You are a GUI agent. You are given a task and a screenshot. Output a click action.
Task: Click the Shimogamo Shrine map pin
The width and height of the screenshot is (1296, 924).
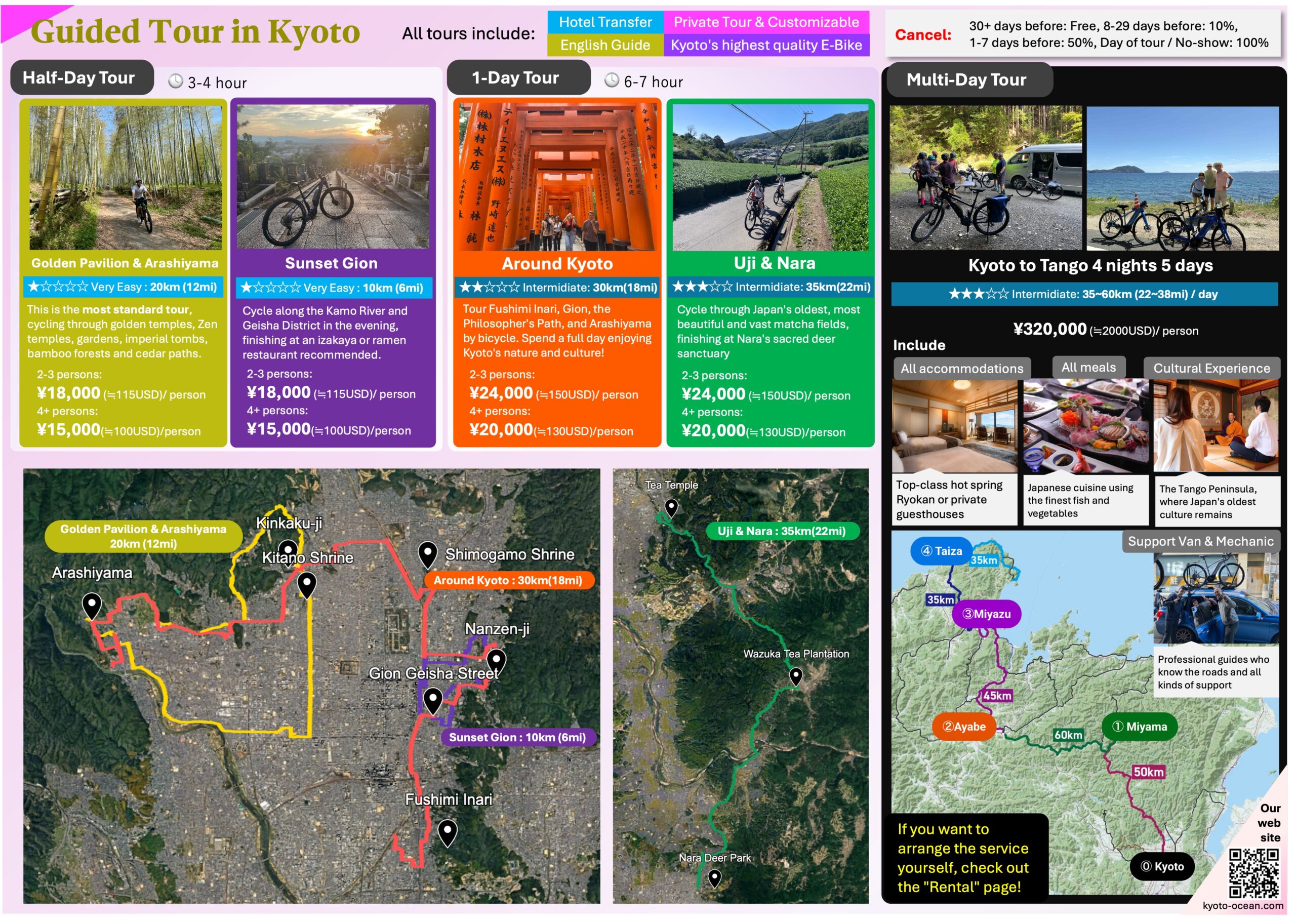tap(427, 553)
